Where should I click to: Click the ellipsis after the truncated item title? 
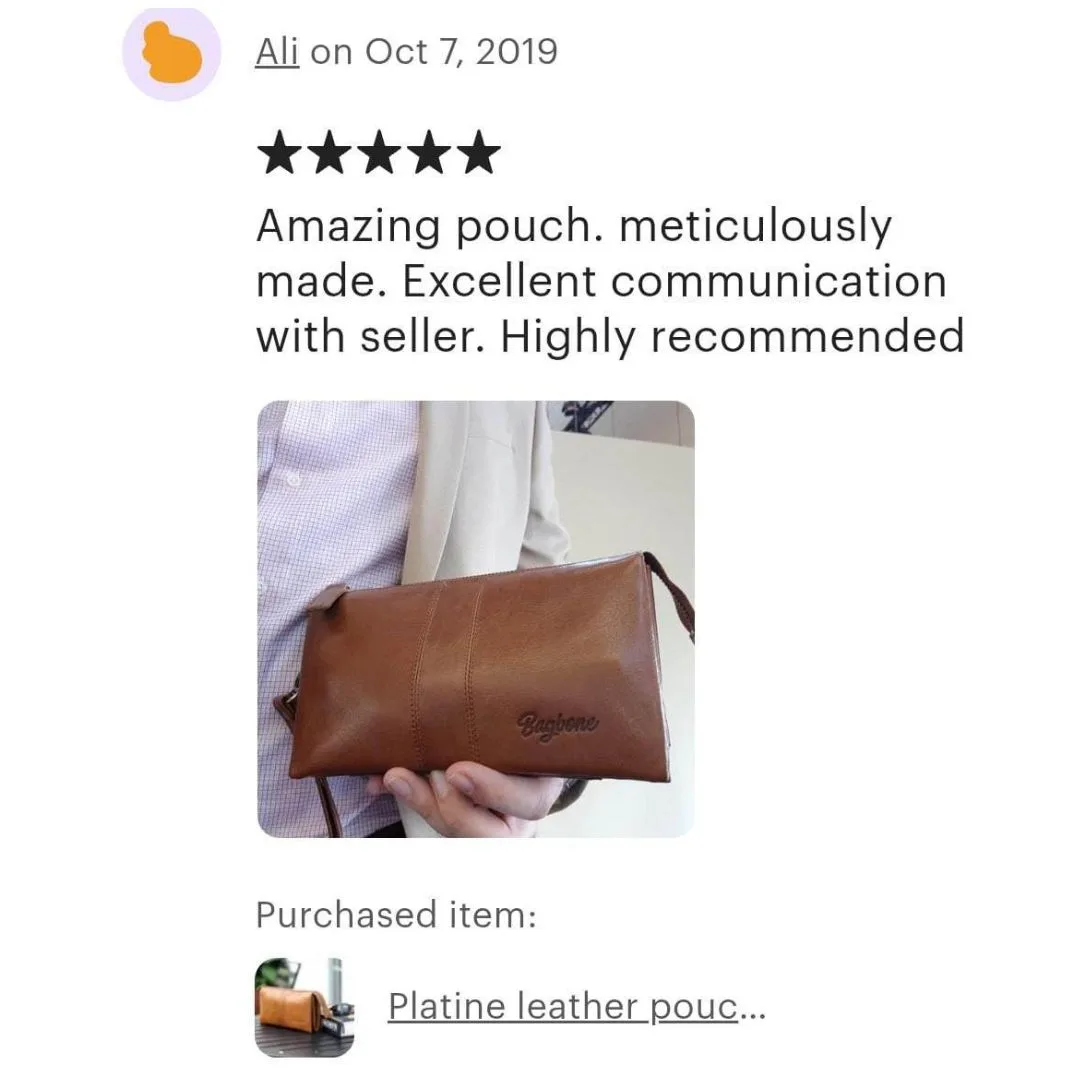coord(752,1012)
